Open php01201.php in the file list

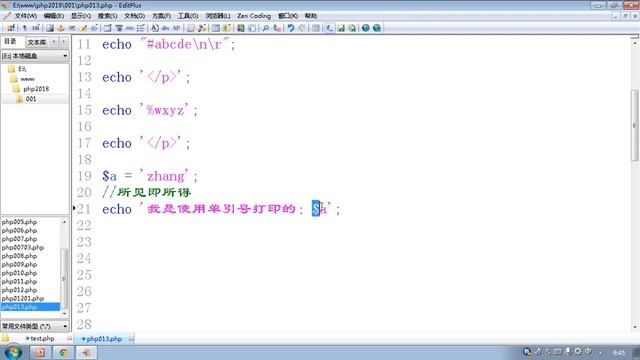point(22,298)
